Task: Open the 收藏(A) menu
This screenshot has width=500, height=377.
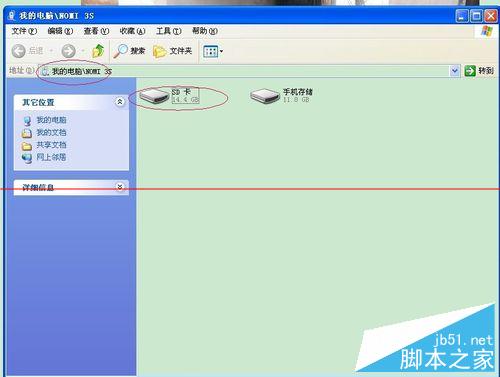Action: coord(132,31)
